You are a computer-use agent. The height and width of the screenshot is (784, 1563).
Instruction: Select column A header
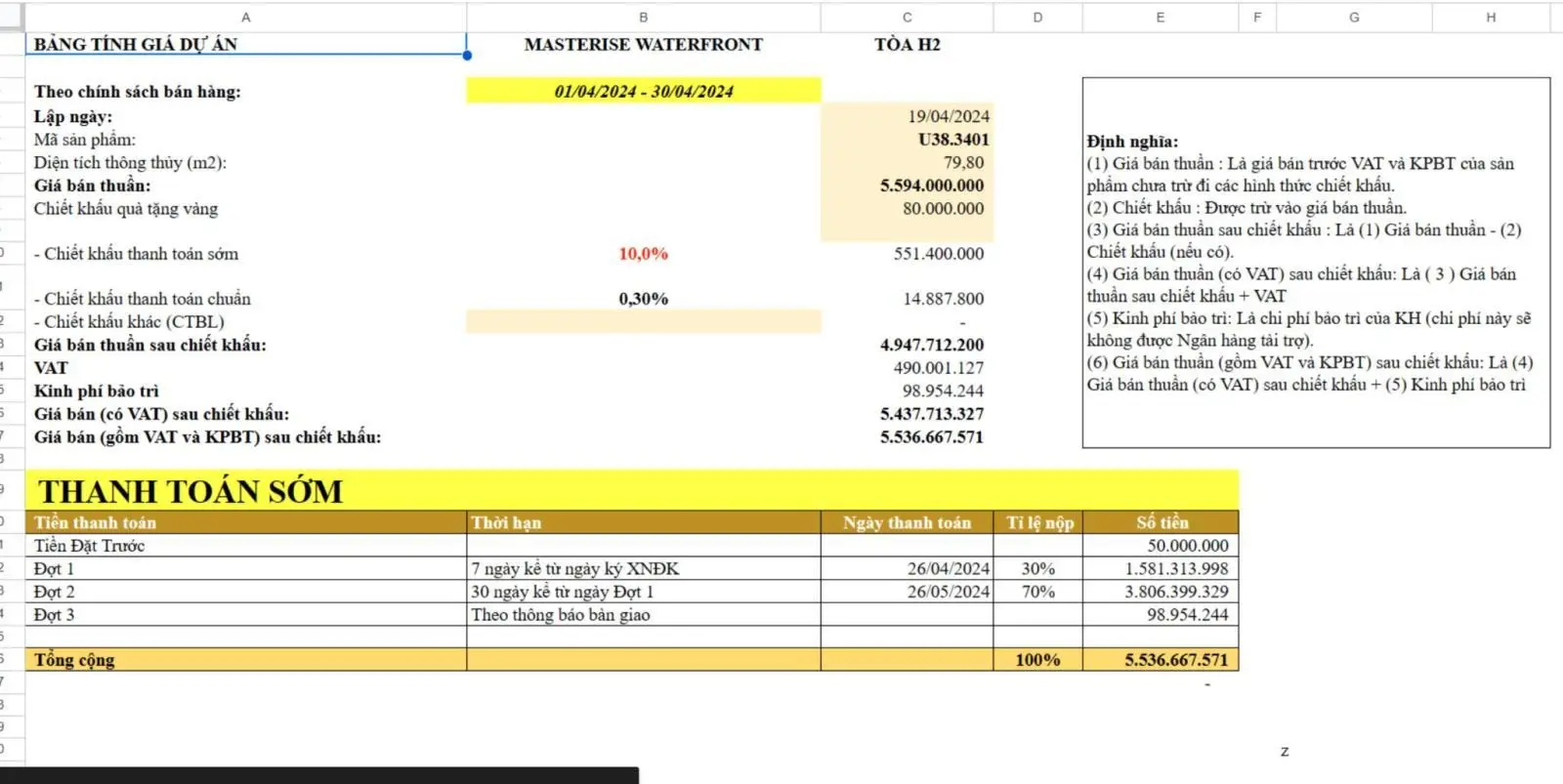click(x=246, y=18)
